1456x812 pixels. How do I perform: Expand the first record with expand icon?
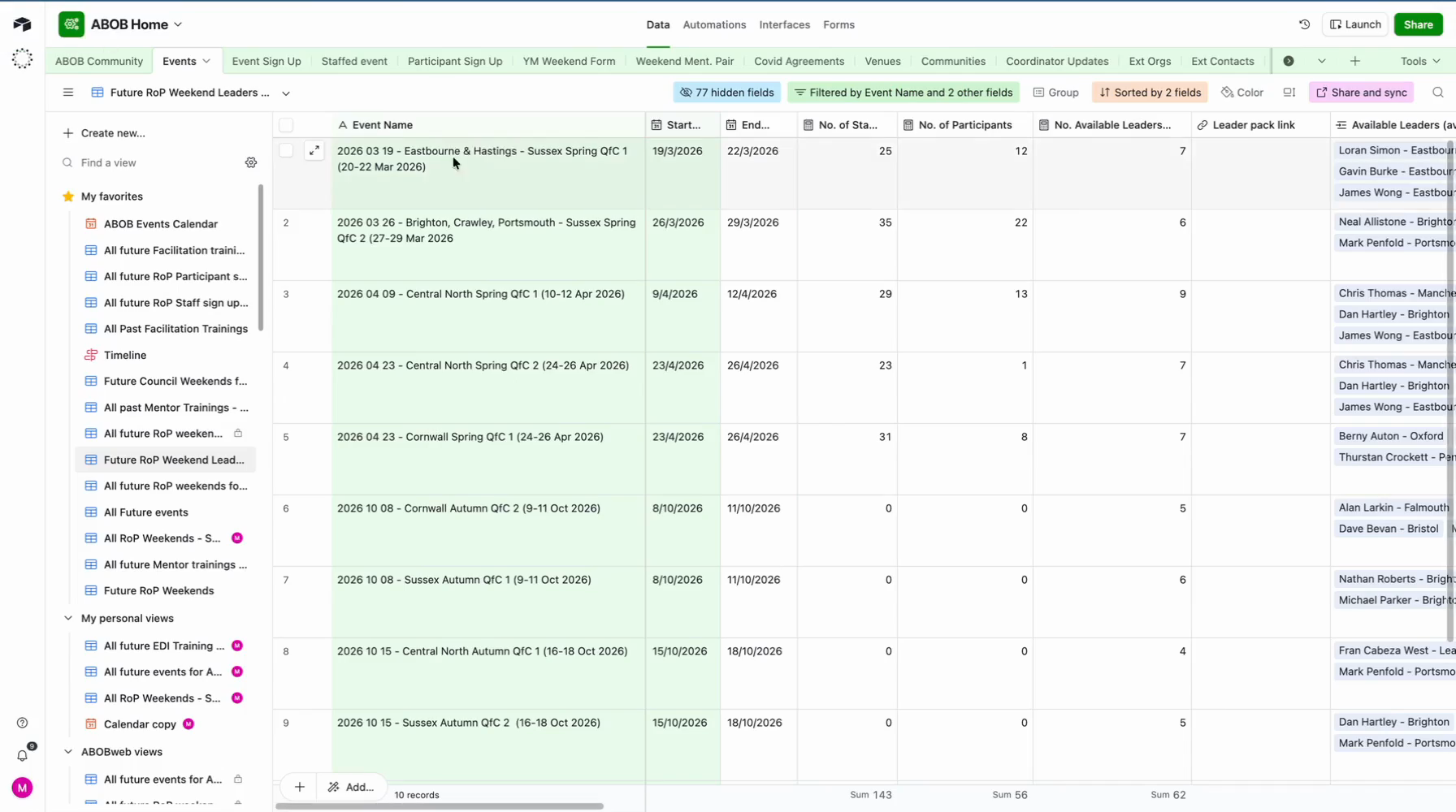click(x=314, y=151)
